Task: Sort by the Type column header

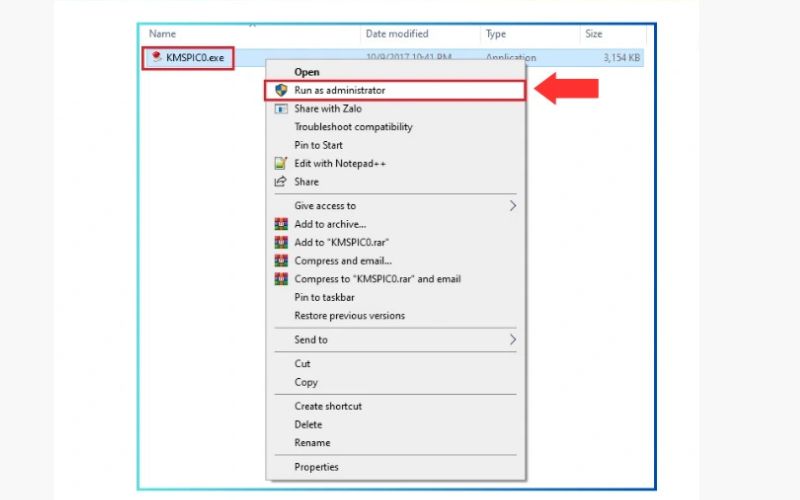Action: point(496,34)
